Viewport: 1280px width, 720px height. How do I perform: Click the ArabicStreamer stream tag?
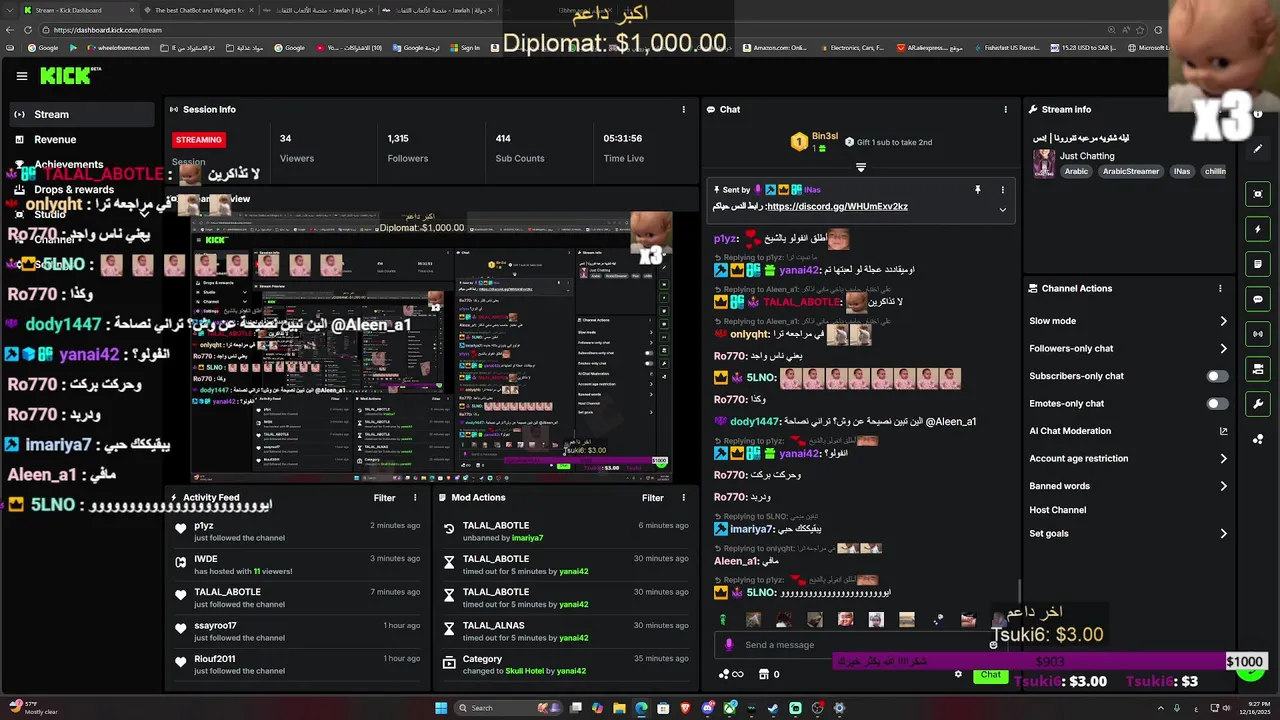pos(1131,171)
